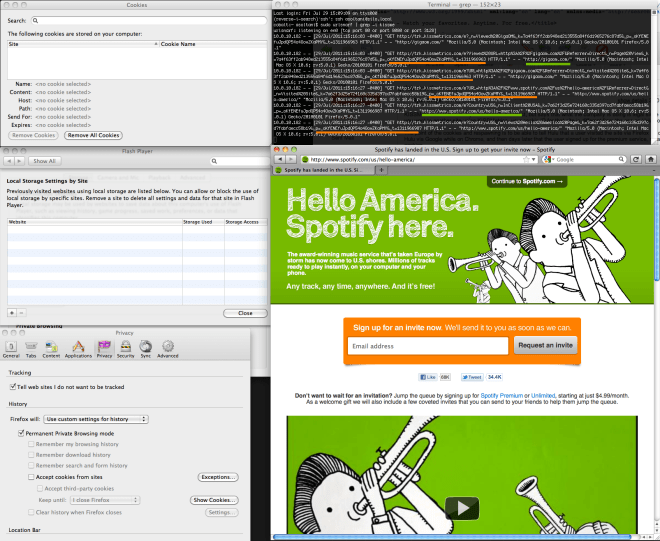Switch to the Security preferences pane
This screenshot has height=541, width=660.
tap(125, 347)
